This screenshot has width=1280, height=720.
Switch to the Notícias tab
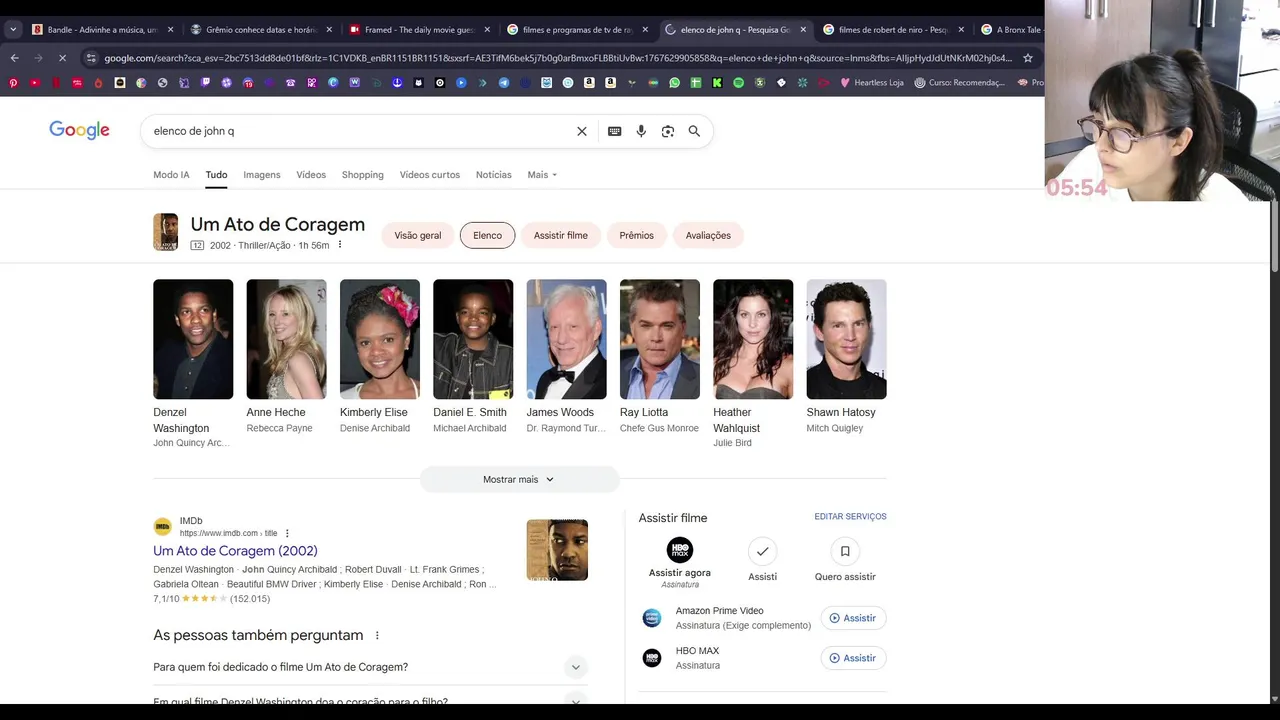click(494, 175)
